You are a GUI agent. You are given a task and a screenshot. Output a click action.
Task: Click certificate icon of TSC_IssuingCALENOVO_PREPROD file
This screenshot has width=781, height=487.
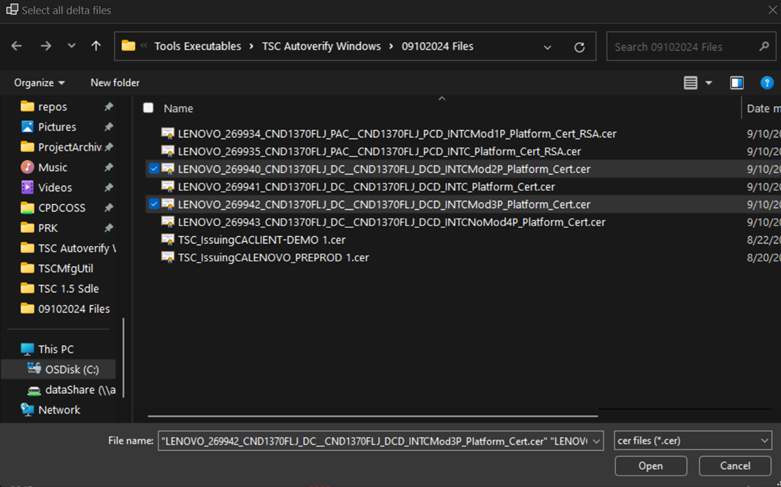168,257
